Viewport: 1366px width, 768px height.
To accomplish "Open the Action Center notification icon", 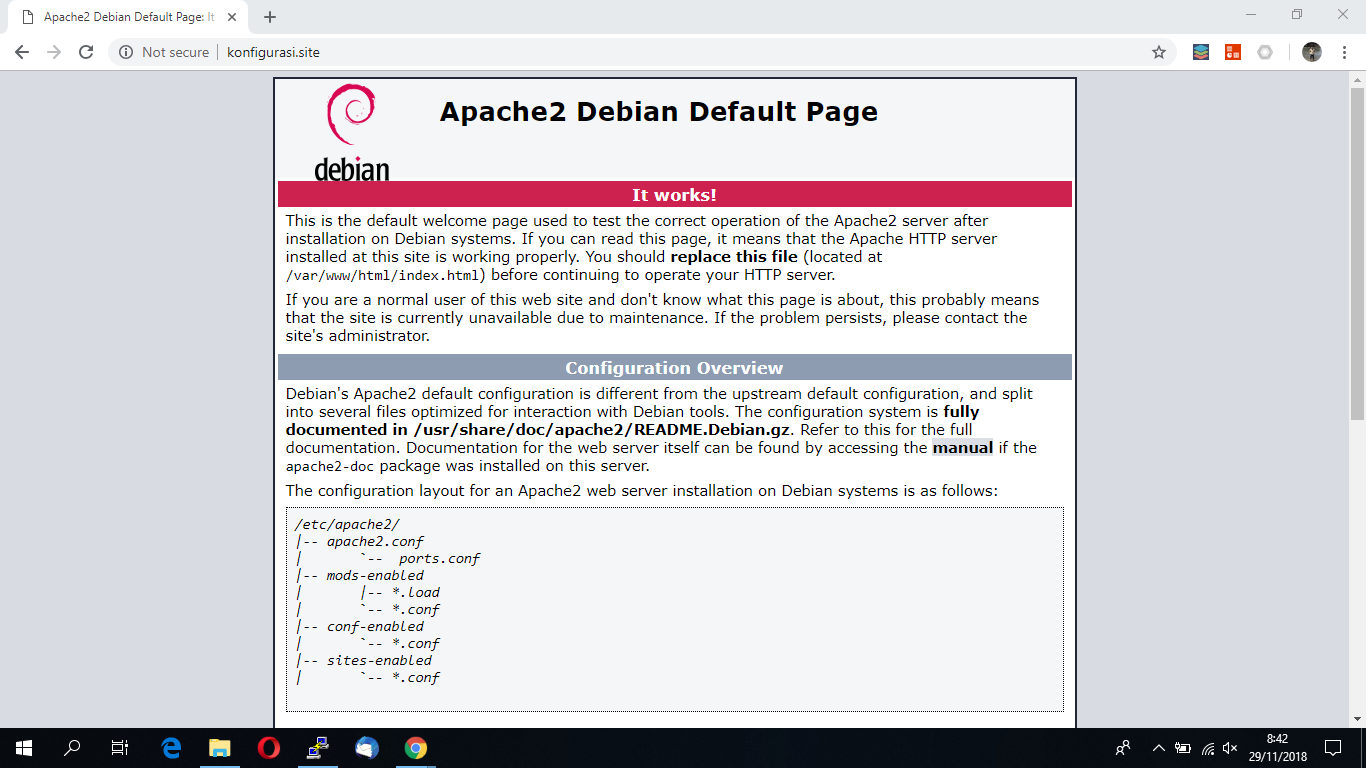I will [x=1333, y=747].
